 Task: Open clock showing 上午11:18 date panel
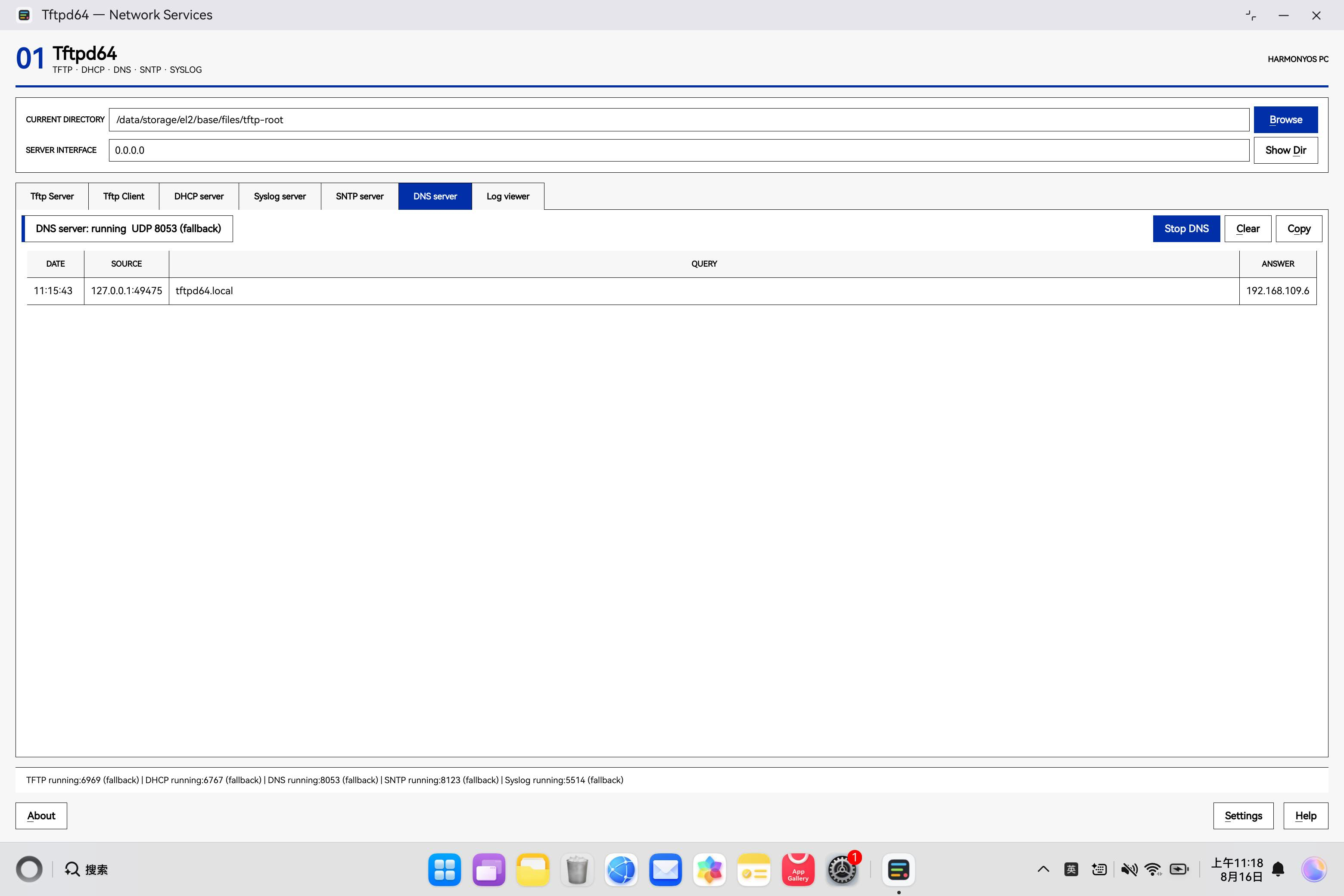pos(1237,869)
